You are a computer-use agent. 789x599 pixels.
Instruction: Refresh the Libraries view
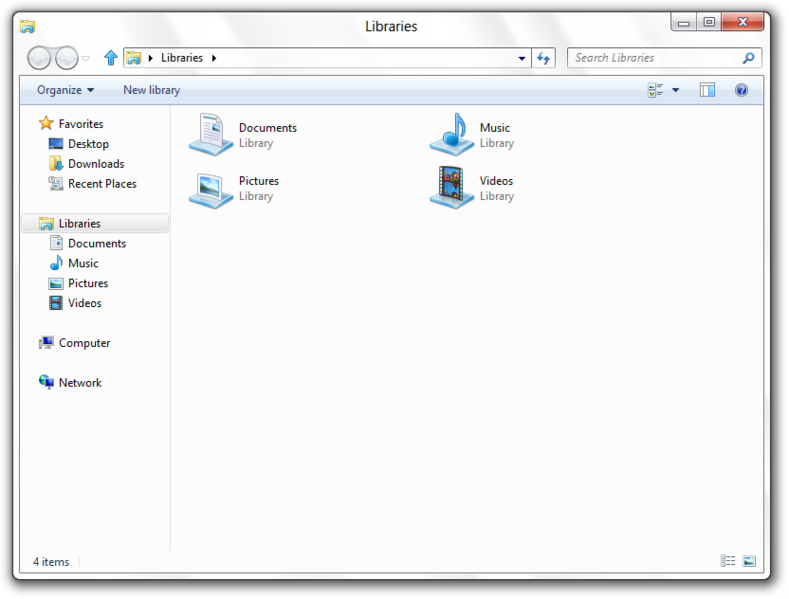click(x=543, y=58)
